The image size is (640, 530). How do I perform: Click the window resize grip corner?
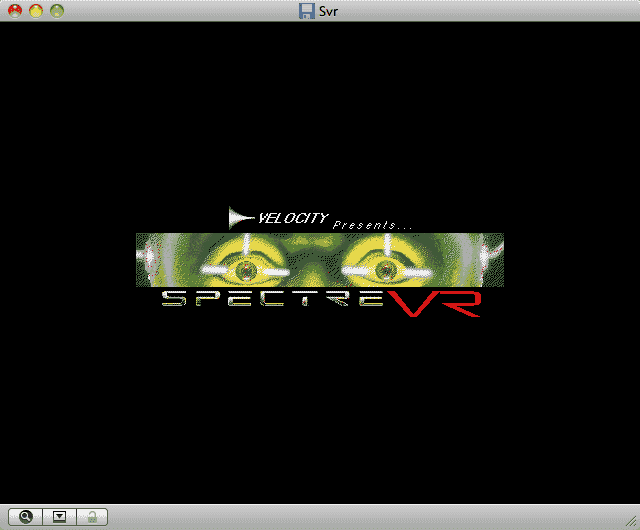point(631,521)
